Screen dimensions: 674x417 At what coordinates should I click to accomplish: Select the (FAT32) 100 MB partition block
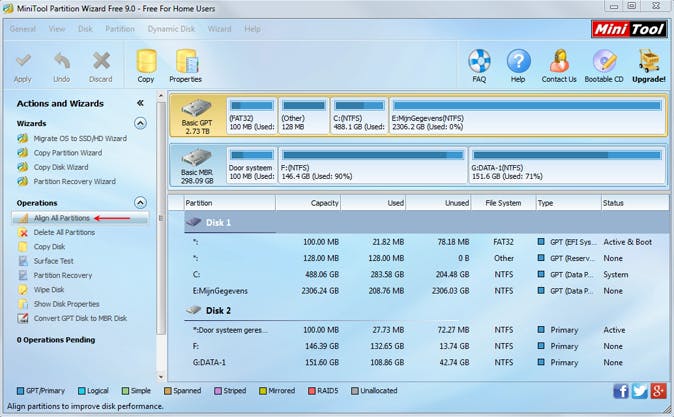(x=251, y=115)
